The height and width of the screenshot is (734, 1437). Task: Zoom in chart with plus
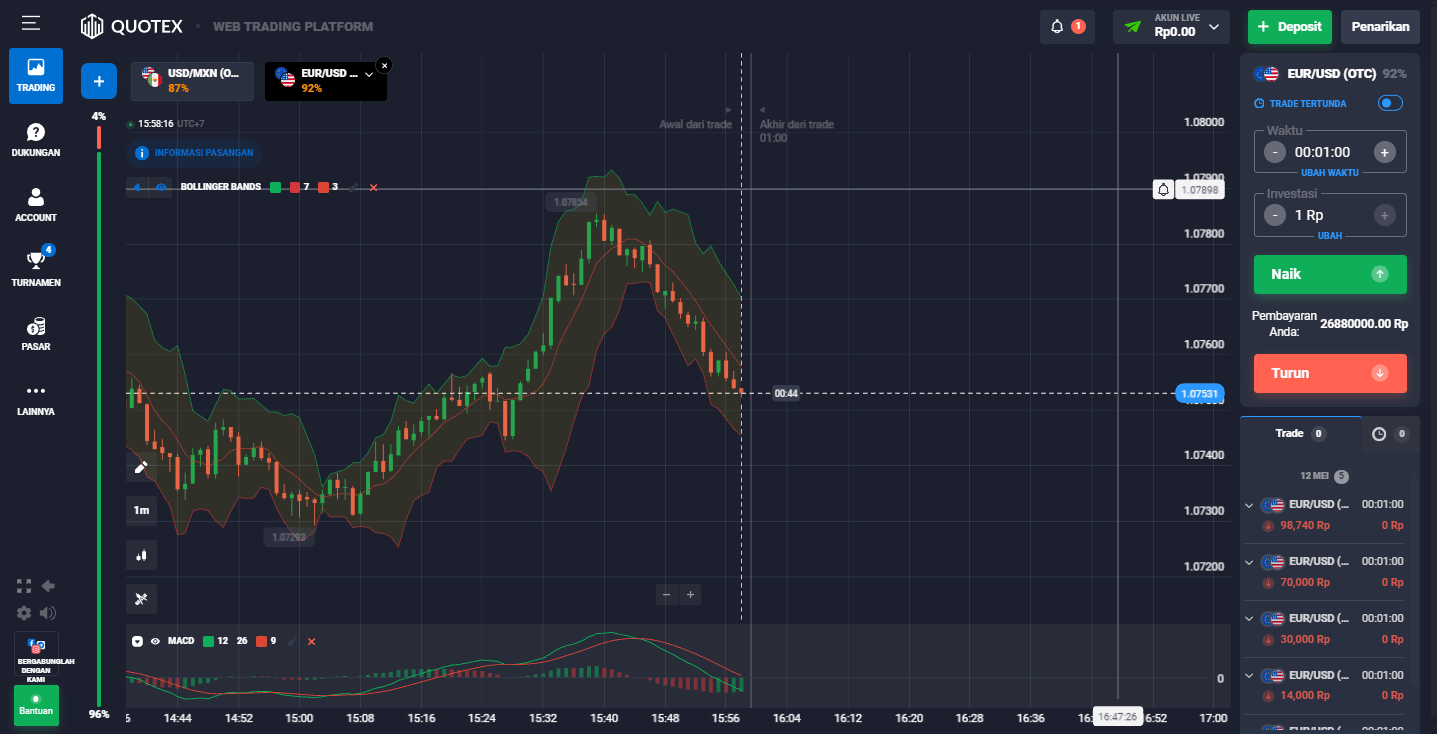pos(690,594)
